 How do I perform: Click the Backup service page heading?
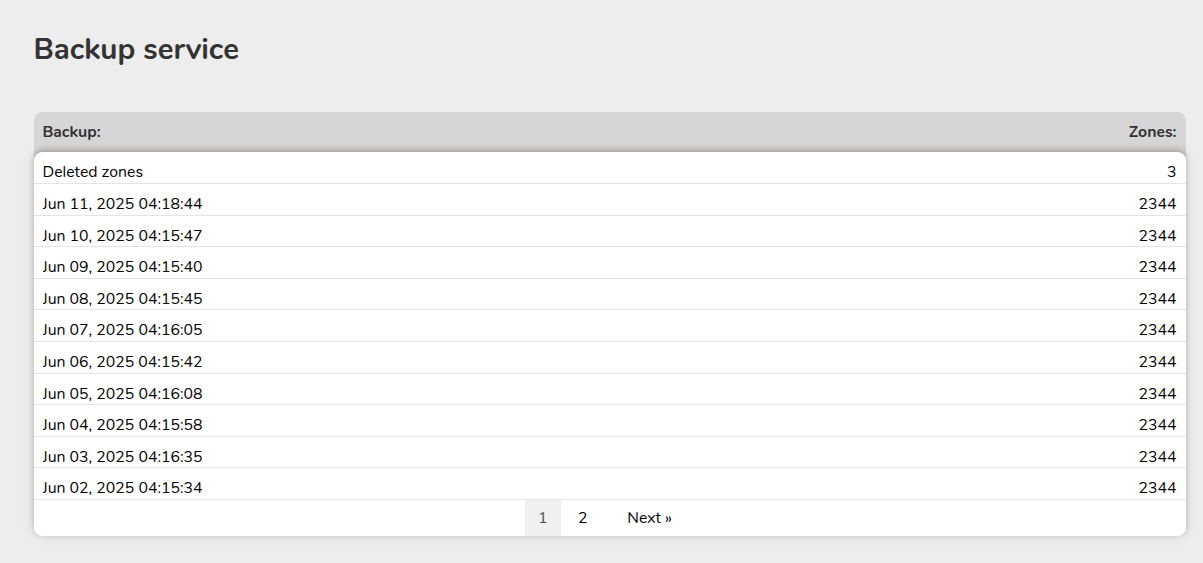[x=136, y=49]
